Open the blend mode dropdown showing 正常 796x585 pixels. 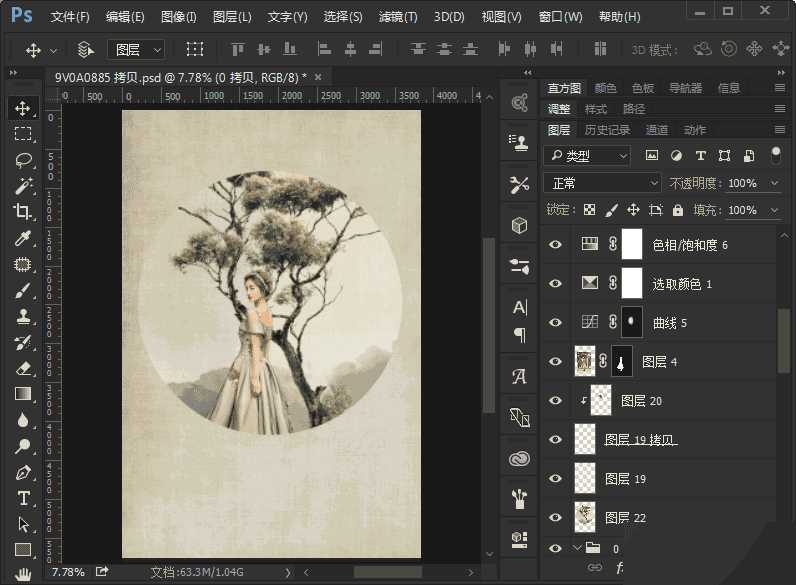[602, 183]
